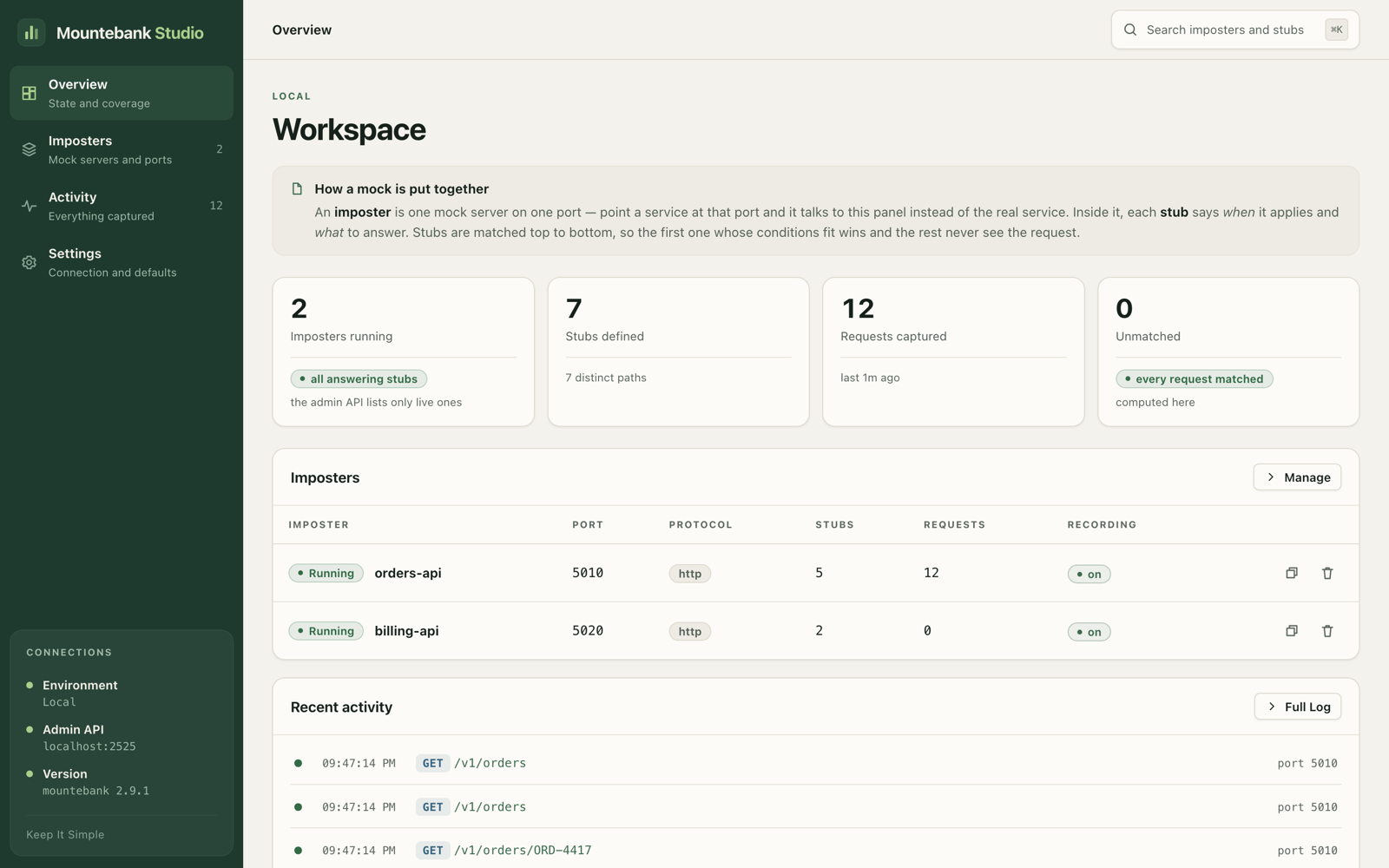Click port 5020 in billing-api row
Image resolution: width=1389 pixels, height=868 pixels.
[x=588, y=631]
